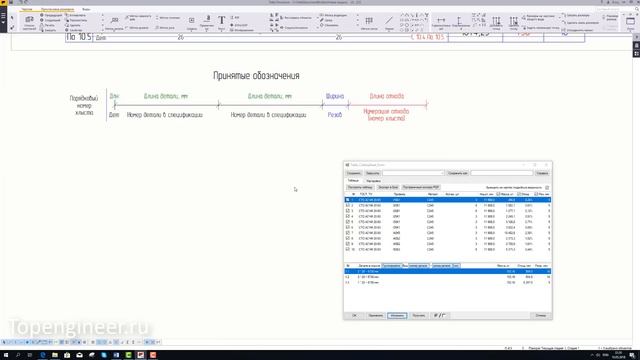Screen dimensions: 640x360
Task: Click the selection arrow icon on the left strip
Action: click(12, 18)
